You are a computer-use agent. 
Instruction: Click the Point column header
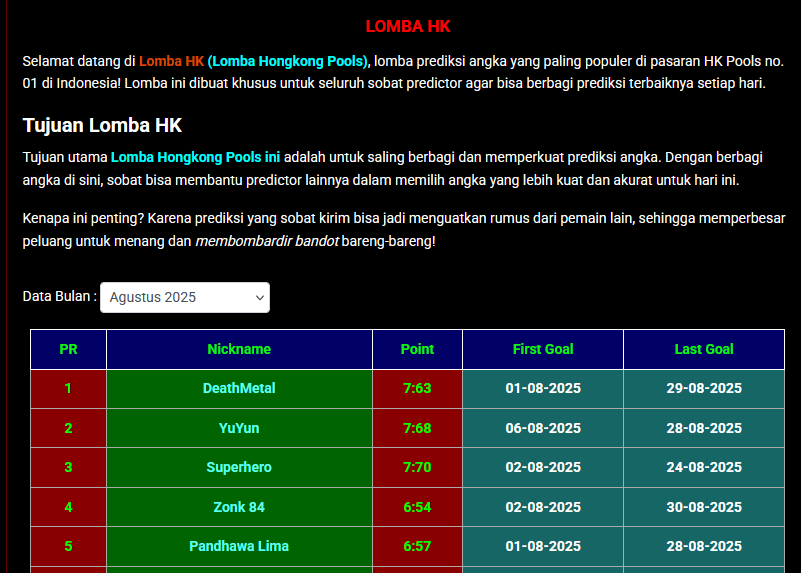pyautogui.click(x=417, y=349)
